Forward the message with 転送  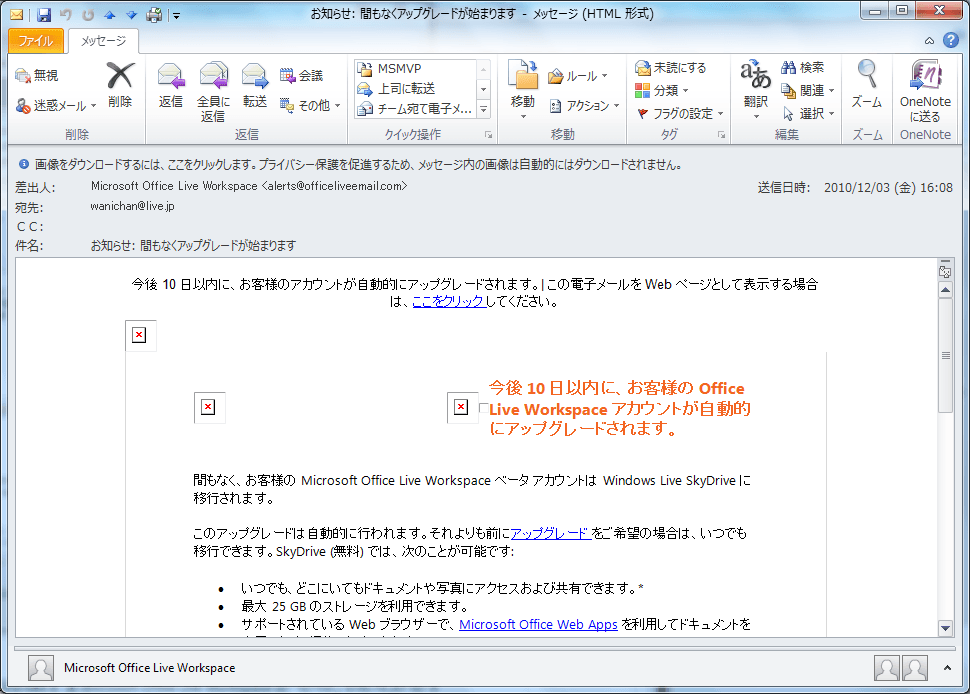(254, 85)
